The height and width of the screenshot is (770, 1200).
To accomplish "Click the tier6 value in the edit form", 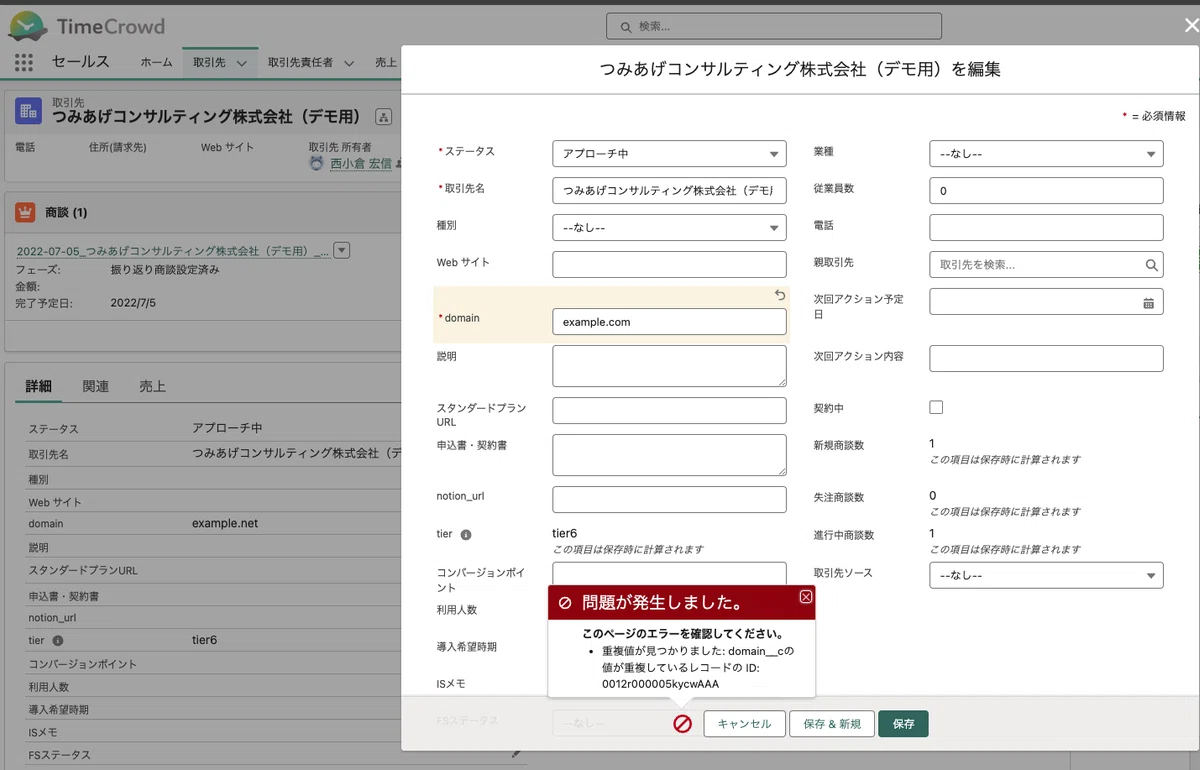I will (x=565, y=534).
